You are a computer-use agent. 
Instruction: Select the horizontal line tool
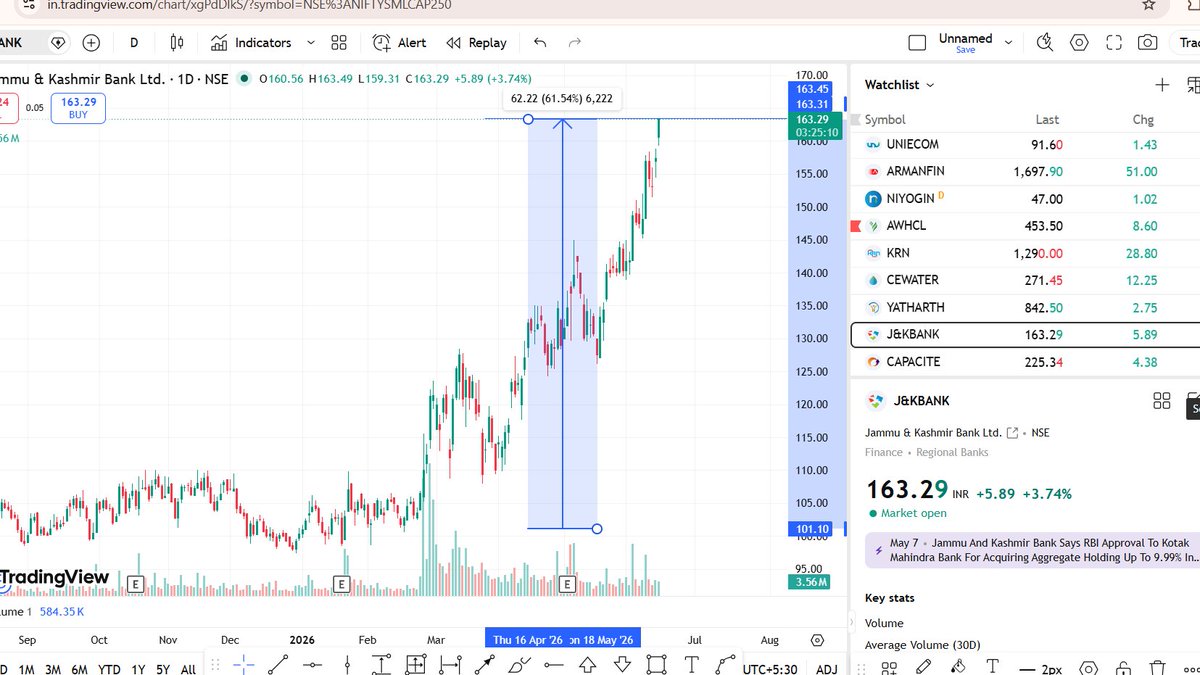pyautogui.click(x=313, y=665)
